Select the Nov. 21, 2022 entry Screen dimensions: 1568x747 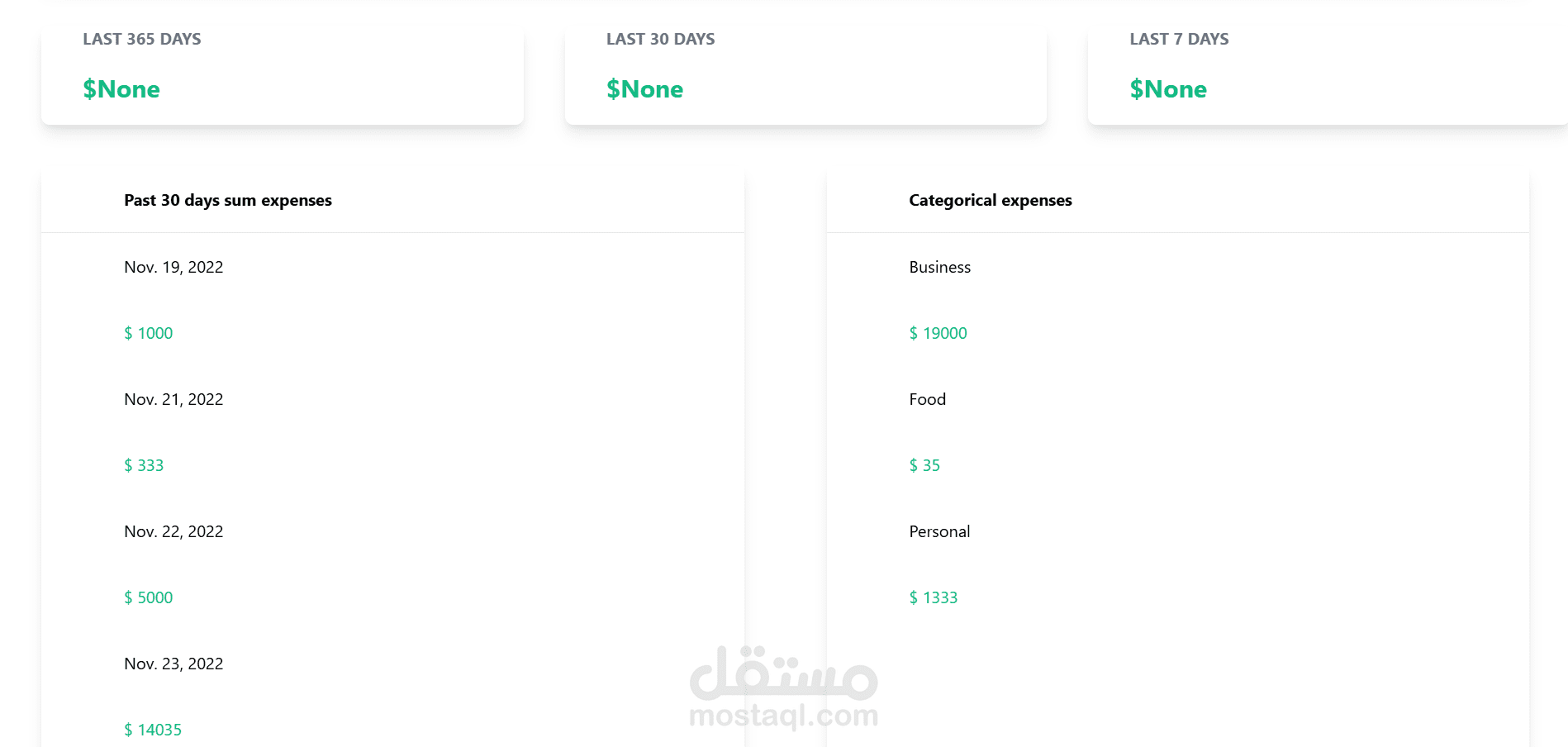click(x=173, y=399)
